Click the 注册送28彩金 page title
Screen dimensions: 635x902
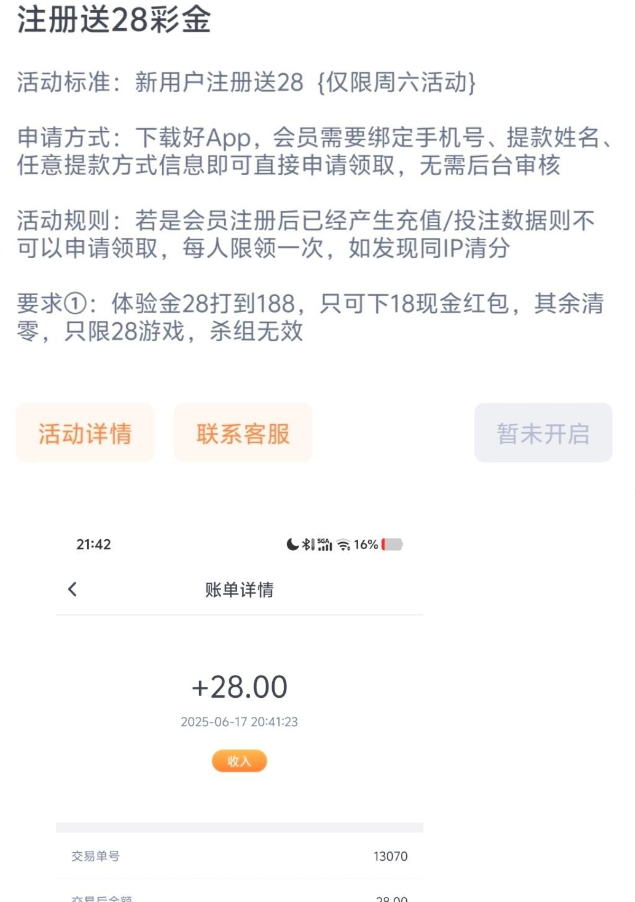click(114, 20)
